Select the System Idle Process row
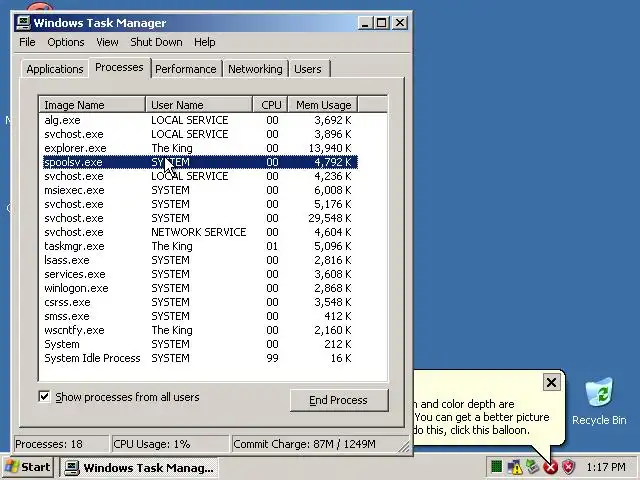The width and height of the screenshot is (640, 480). [x=200, y=358]
